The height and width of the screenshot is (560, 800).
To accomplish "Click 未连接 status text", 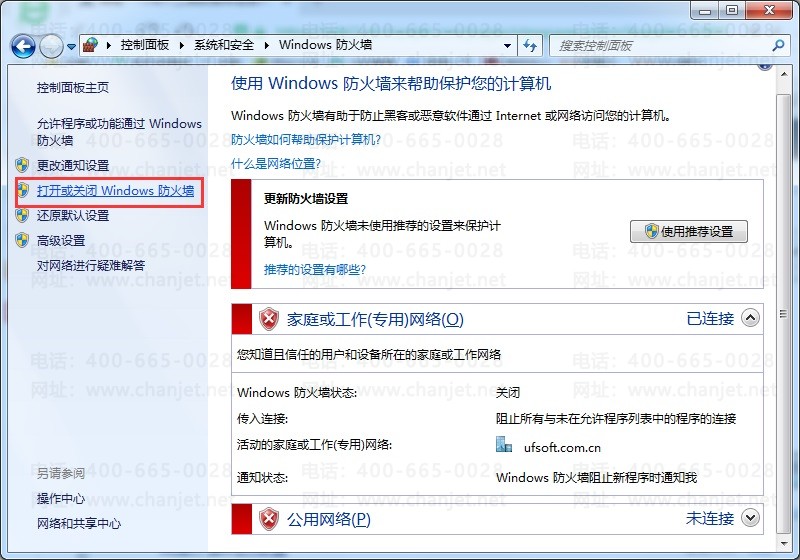I will 710,518.
